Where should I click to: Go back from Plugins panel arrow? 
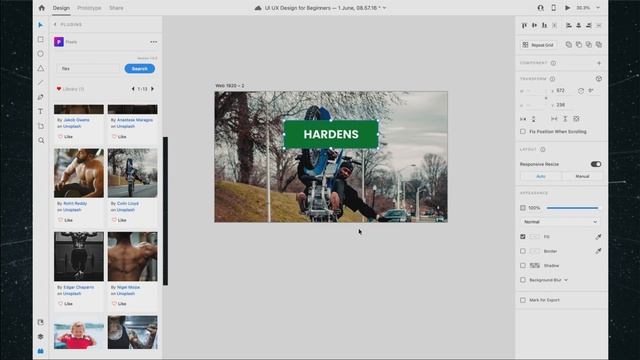(56, 24)
